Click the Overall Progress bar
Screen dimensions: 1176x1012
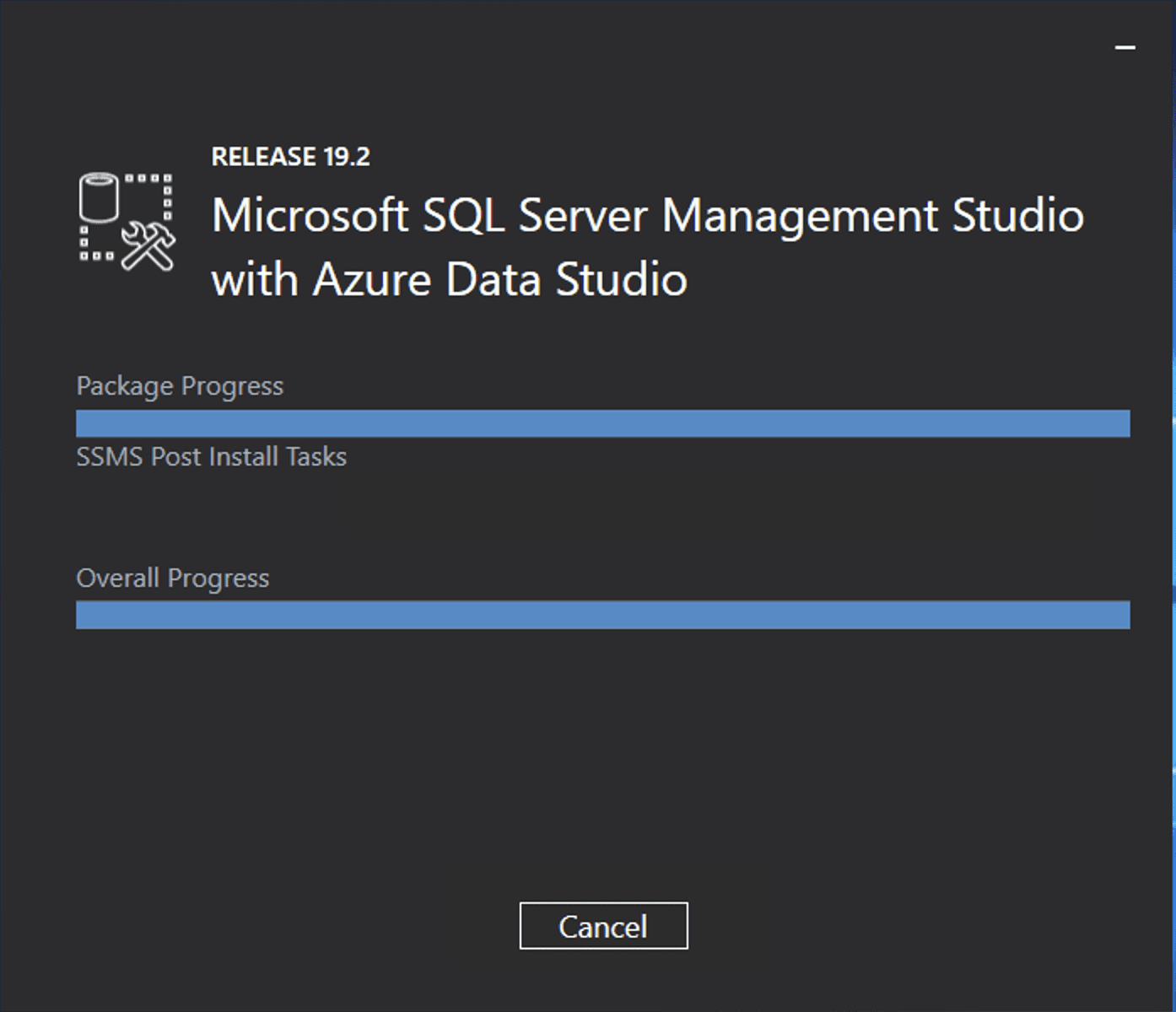[602, 615]
